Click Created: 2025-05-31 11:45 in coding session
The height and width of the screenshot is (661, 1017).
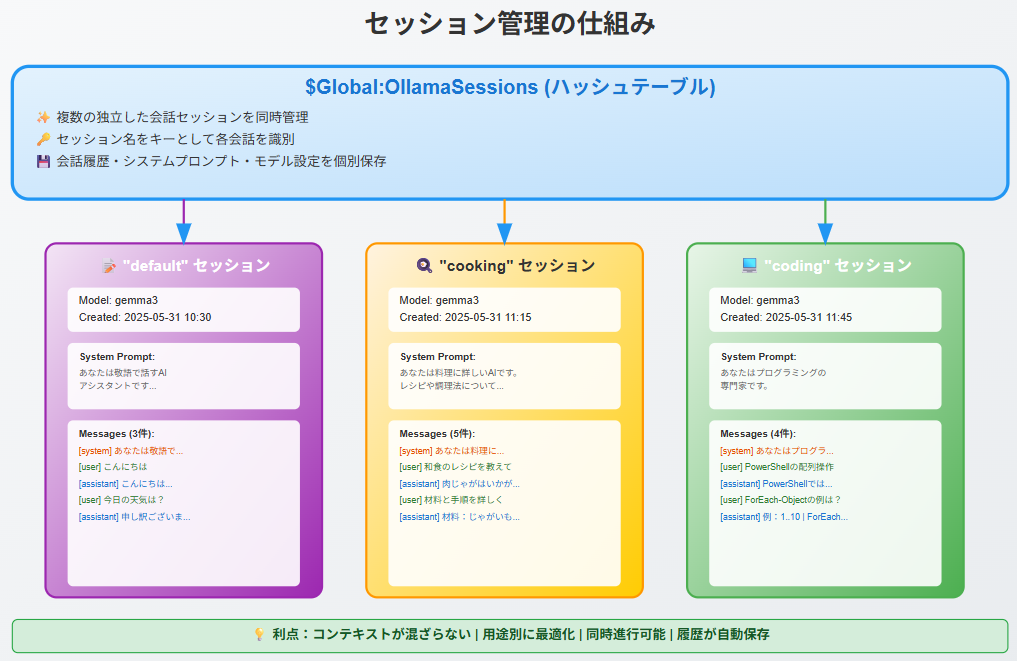click(x=786, y=317)
